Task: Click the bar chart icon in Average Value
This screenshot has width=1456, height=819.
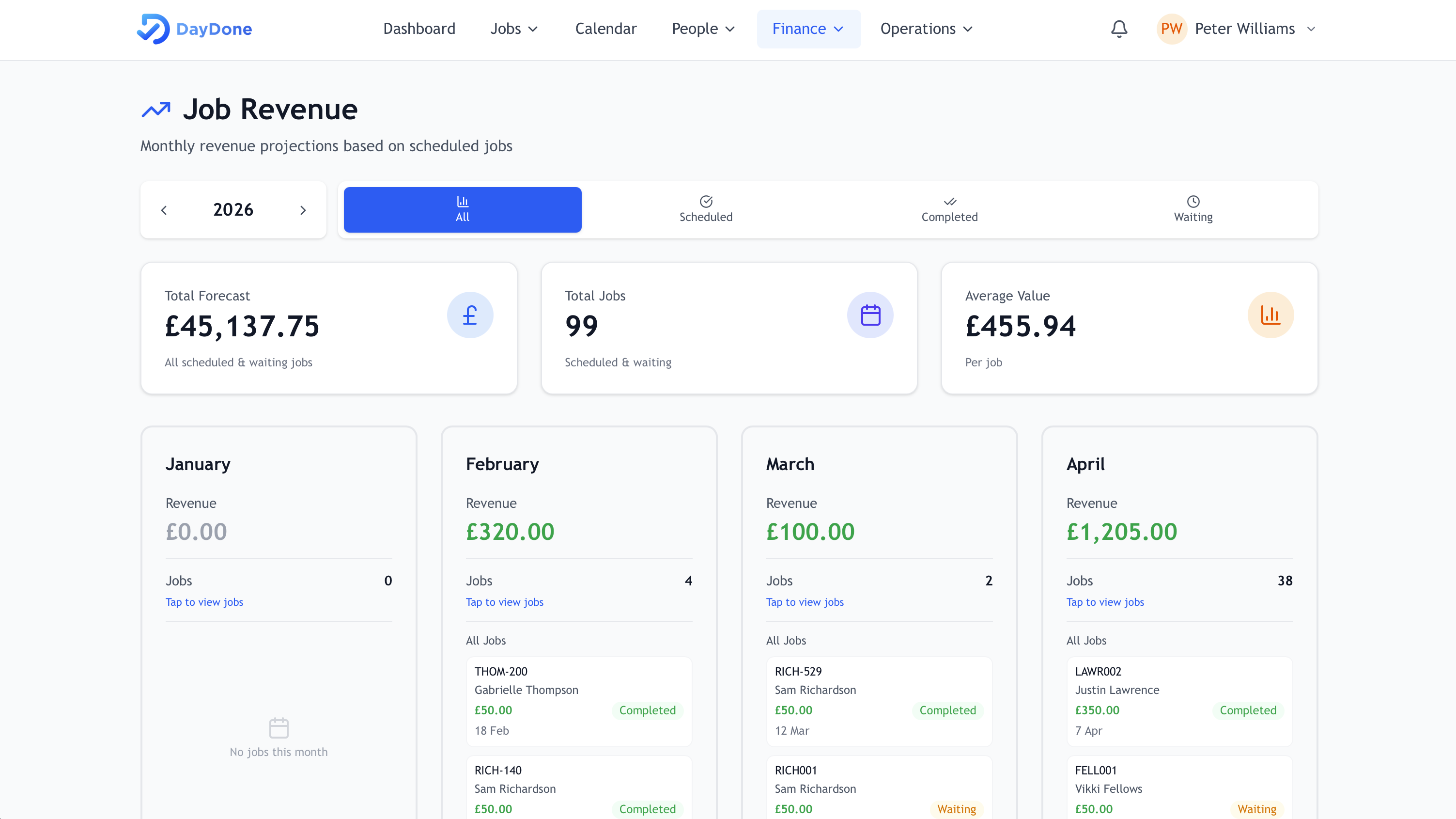Action: click(1270, 315)
